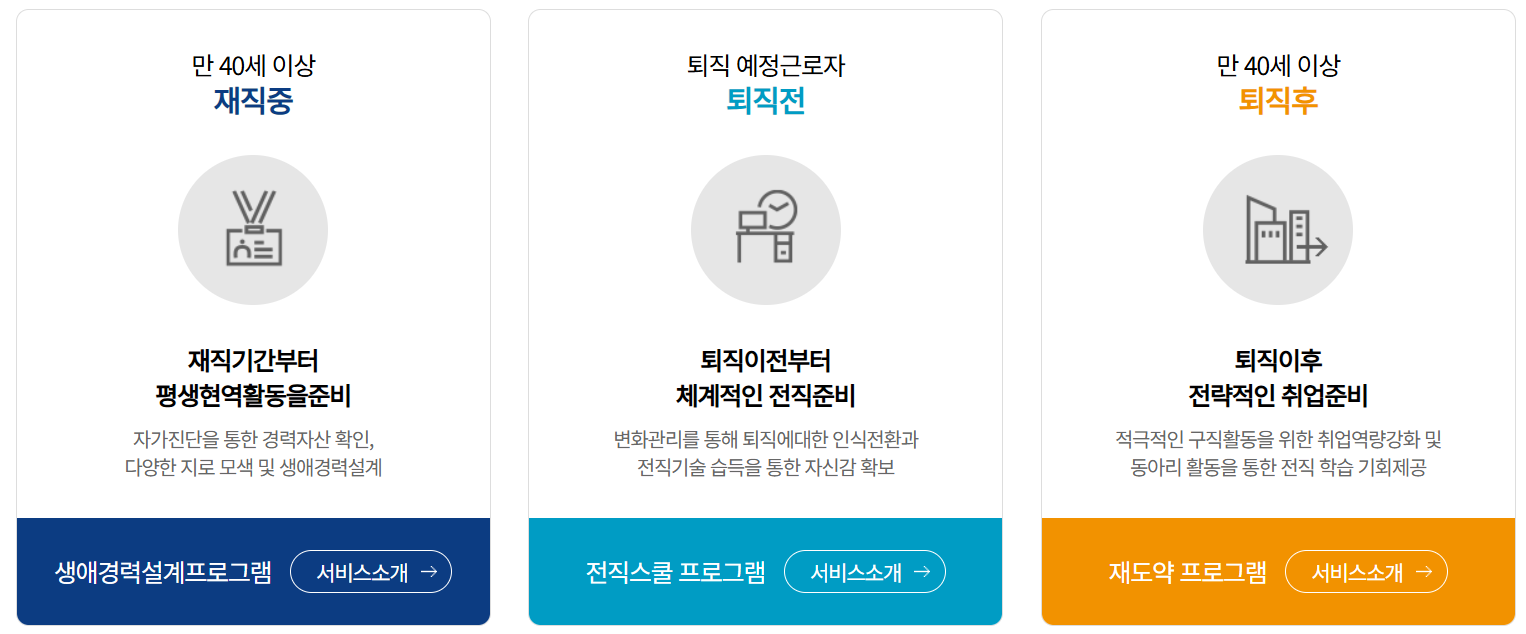Click the 재도약 프로그램 label
Image resolution: width=1526 pixels, height=634 pixels.
point(1187,573)
